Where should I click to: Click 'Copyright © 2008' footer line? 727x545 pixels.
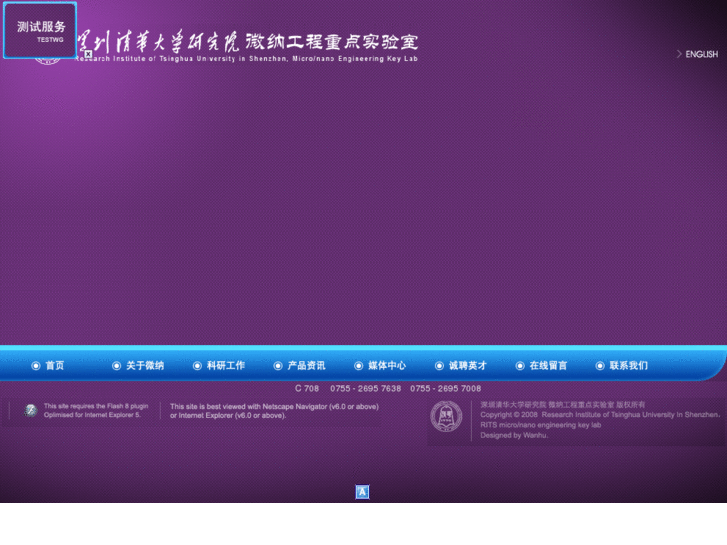click(599, 415)
